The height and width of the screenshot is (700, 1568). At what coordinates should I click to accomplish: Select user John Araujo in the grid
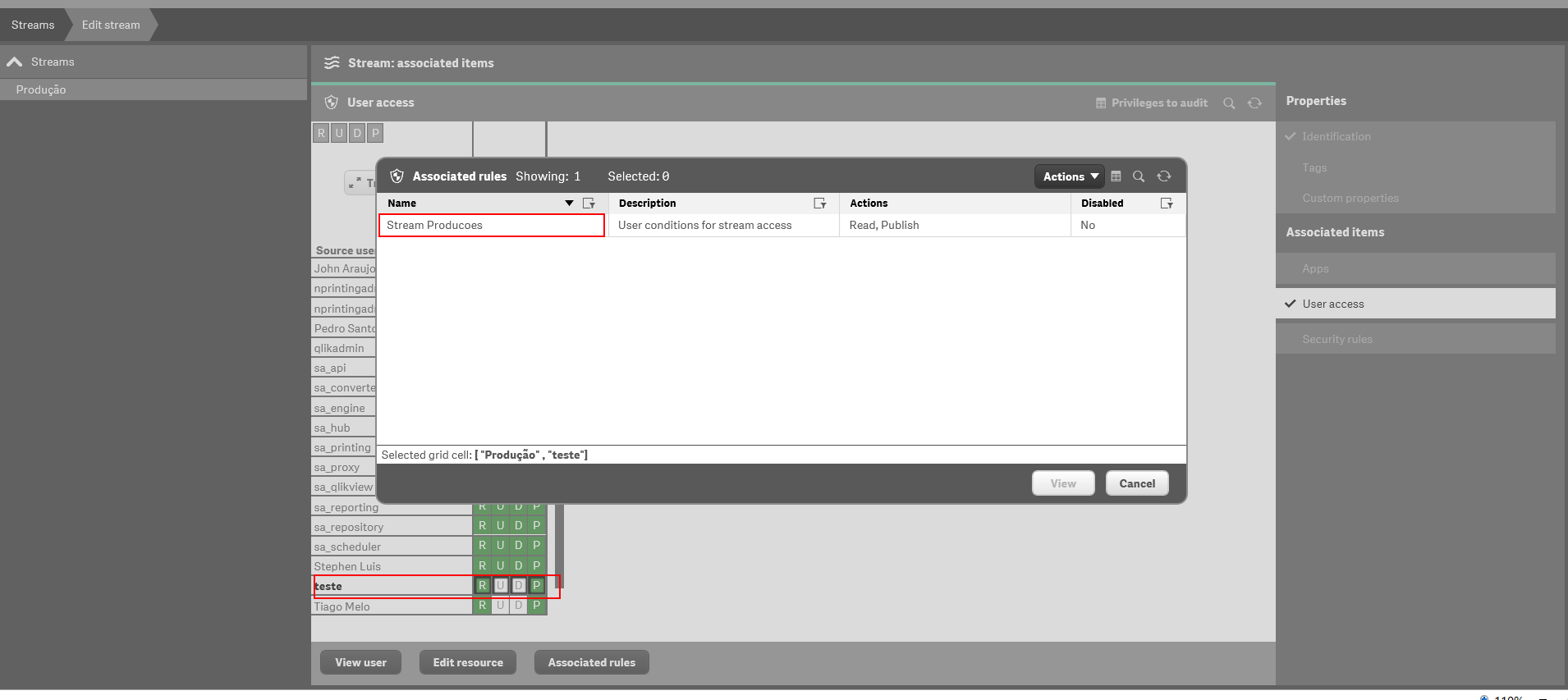click(344, 268)
